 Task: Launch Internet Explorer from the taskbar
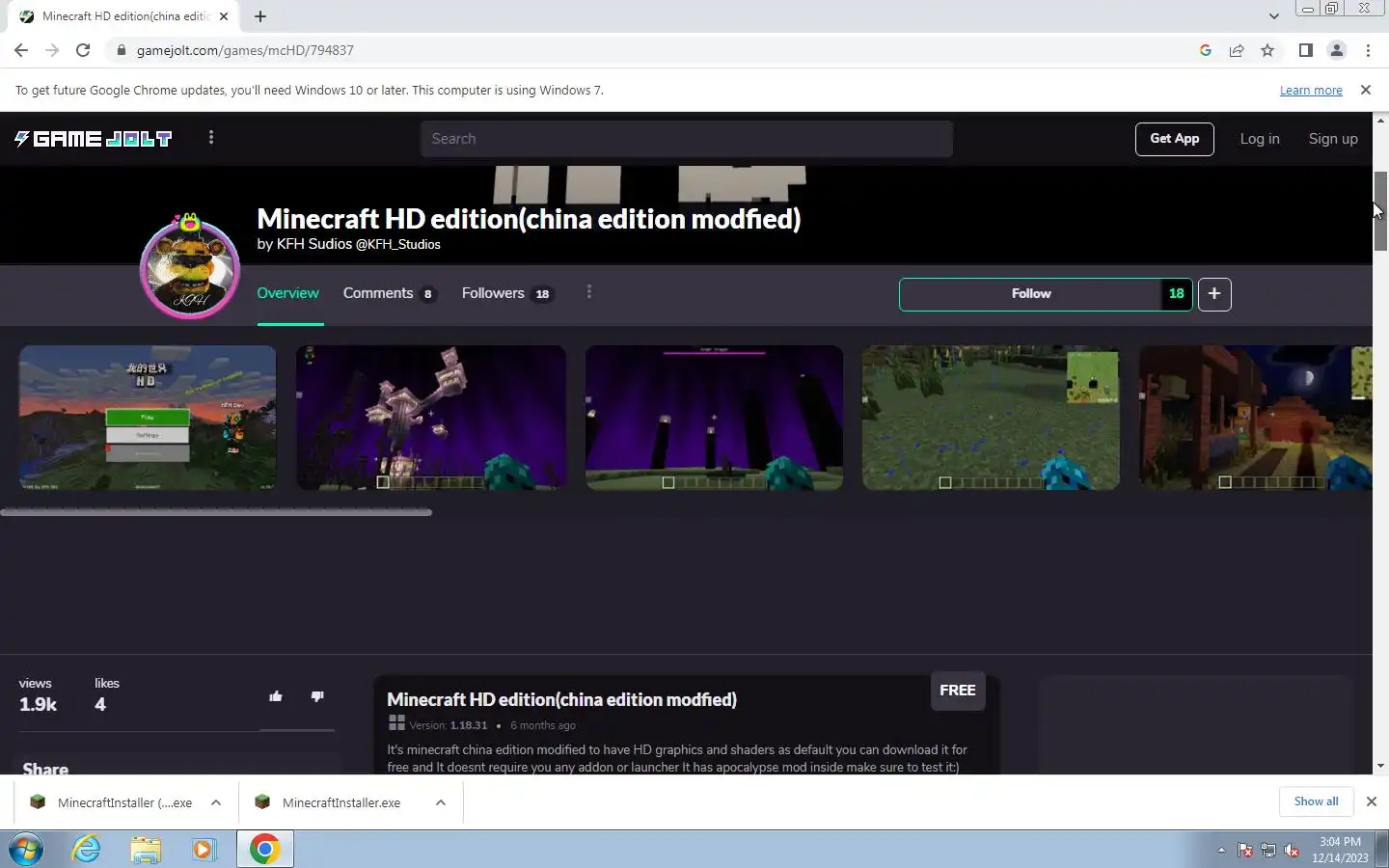[87, 850]
